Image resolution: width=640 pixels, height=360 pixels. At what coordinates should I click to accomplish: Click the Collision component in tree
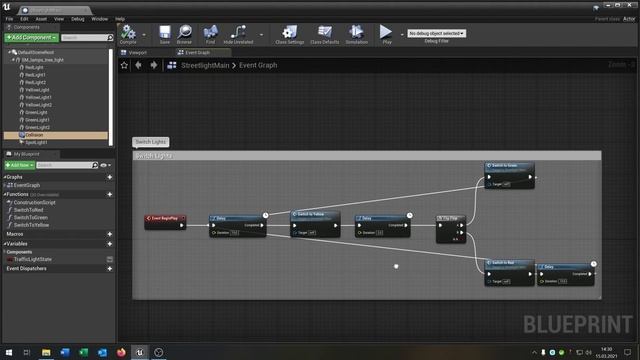point(56,135)
